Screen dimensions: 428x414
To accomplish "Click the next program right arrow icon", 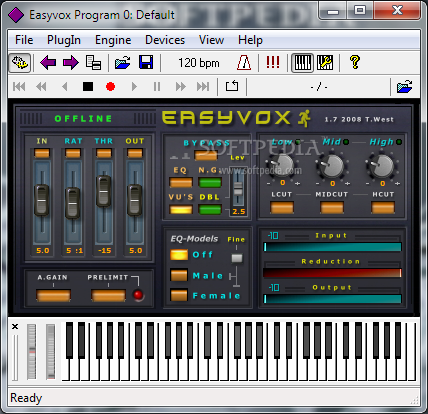I will [x=71, y=63].
